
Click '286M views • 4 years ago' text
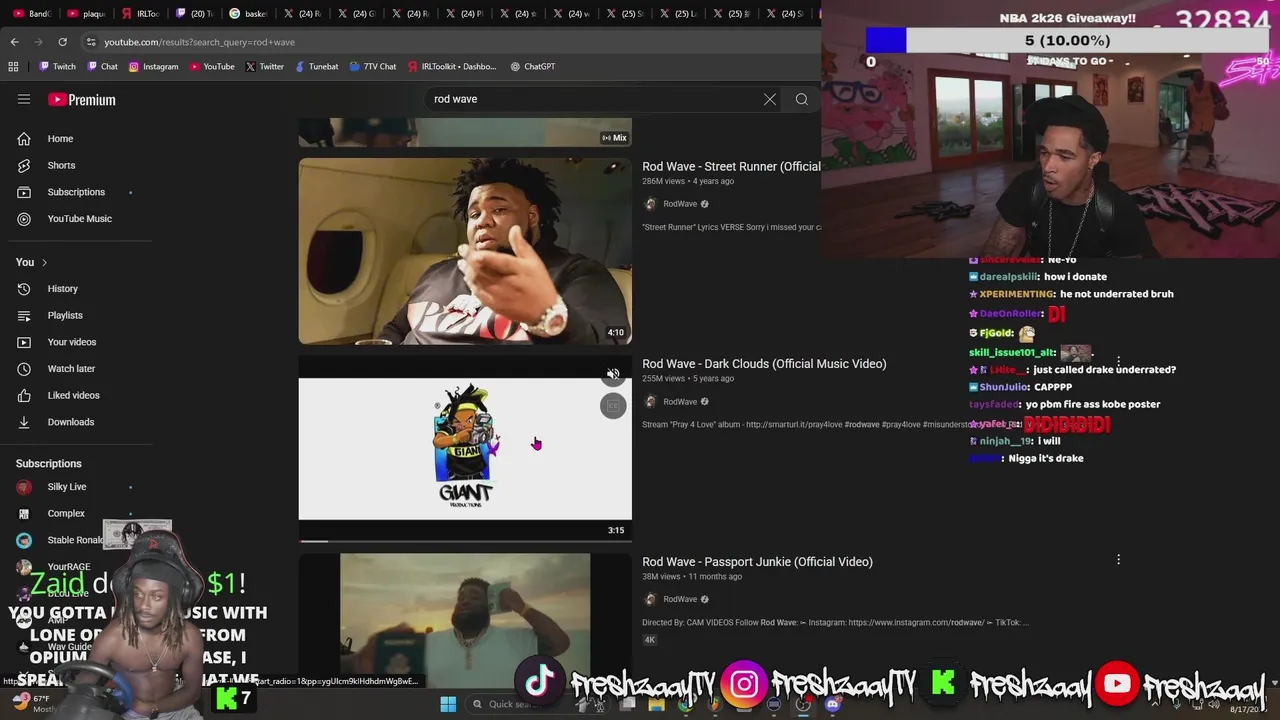pyautogui.click(x=688, y=181)
